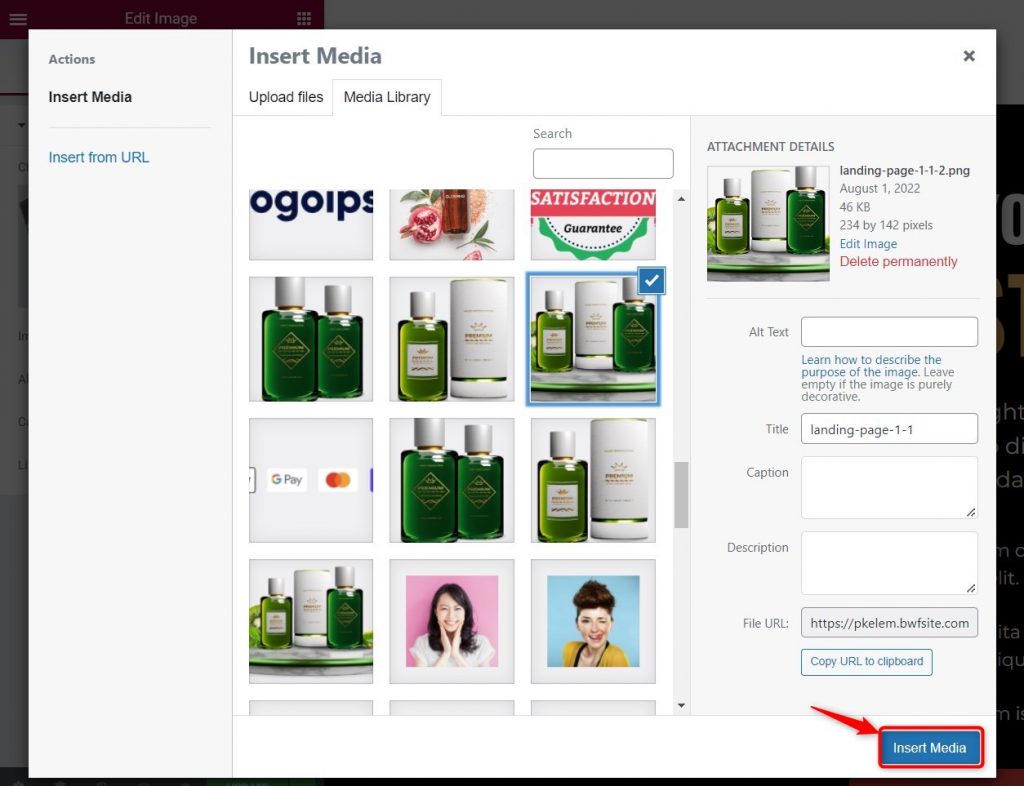
Task: Click the August 1, 2022 date text
Action: [x=880, y=189]
